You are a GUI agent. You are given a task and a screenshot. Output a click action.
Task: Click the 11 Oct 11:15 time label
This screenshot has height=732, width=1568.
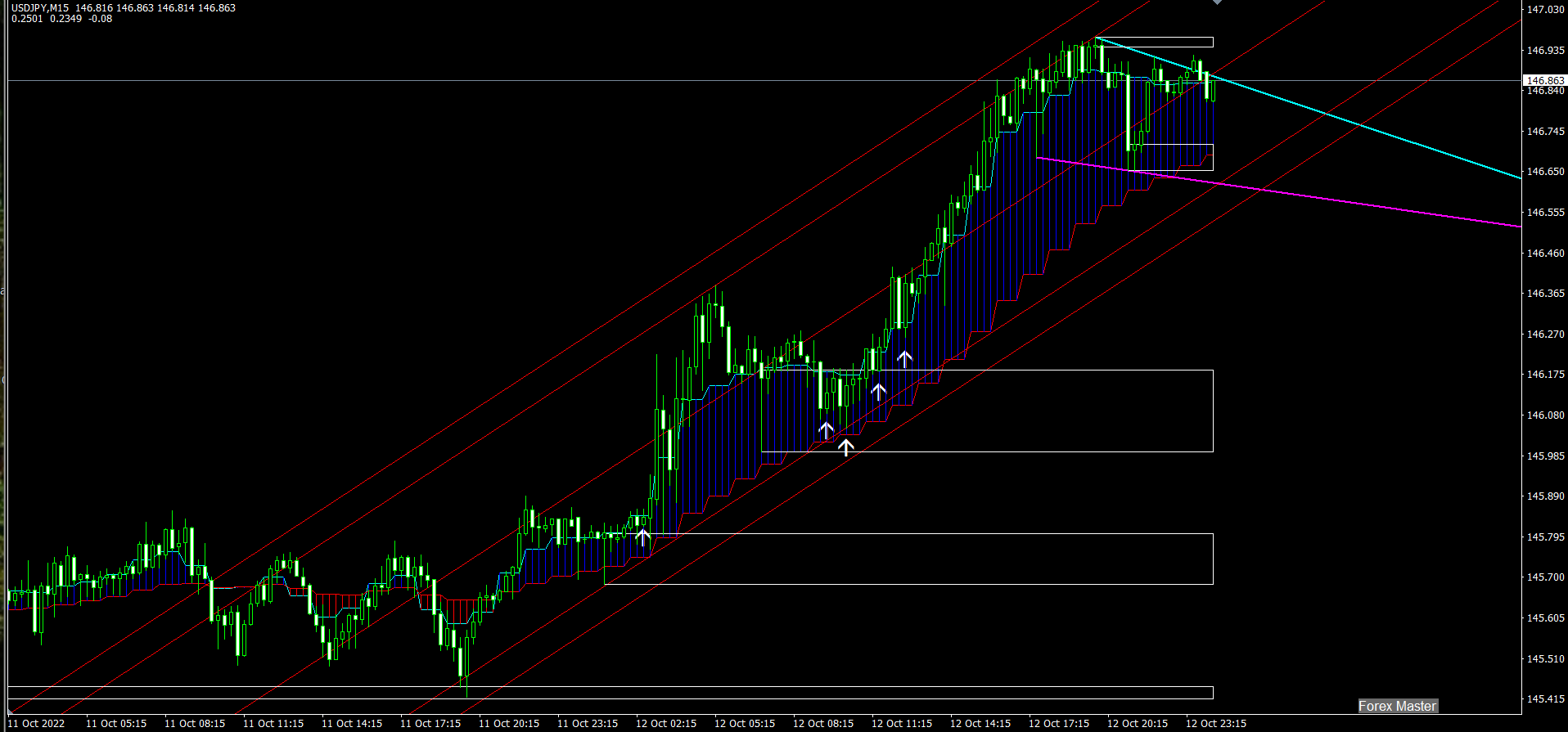[x=273, y=724]
